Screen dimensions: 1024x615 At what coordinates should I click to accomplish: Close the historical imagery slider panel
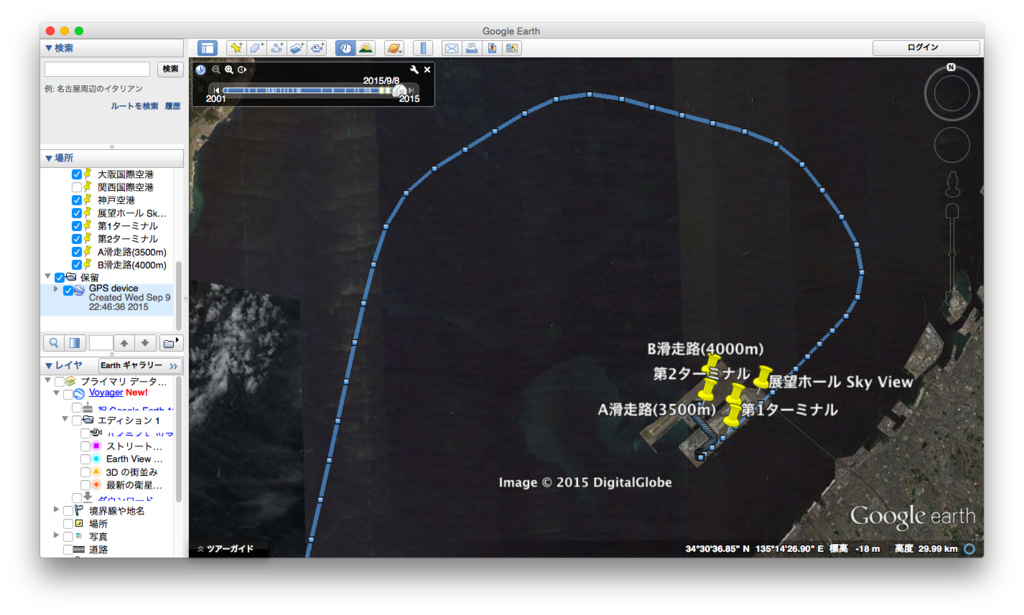coord(427,69)
